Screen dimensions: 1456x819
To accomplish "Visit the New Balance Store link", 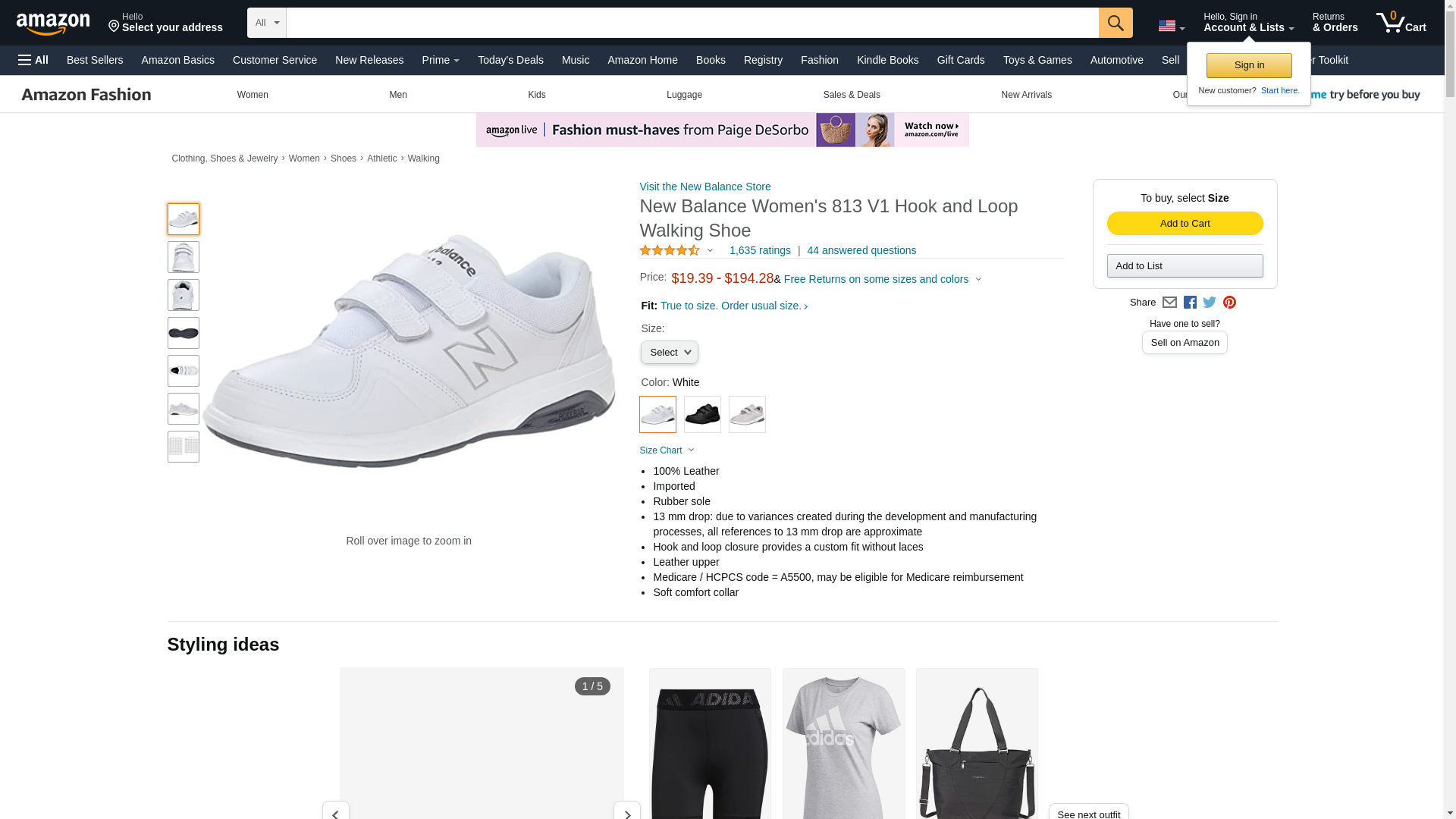I will pos(705,187).
